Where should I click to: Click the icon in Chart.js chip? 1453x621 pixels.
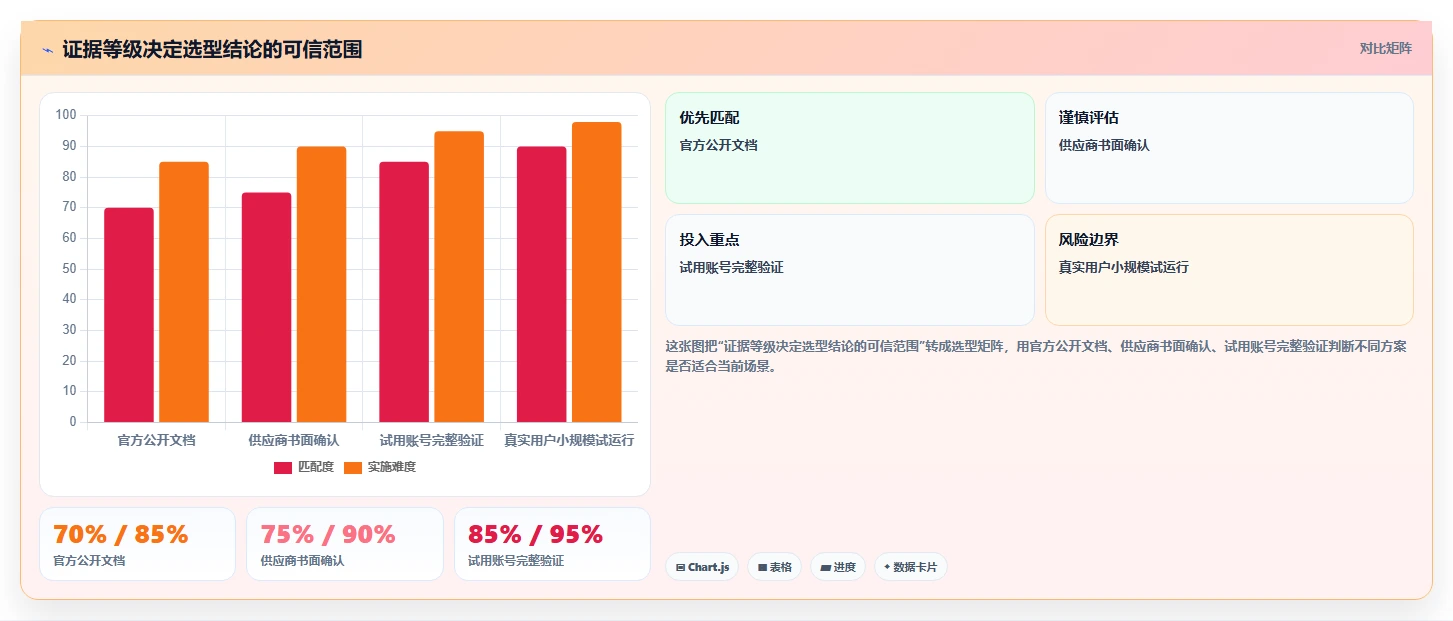pyautogui.click(x=681, y=568)
